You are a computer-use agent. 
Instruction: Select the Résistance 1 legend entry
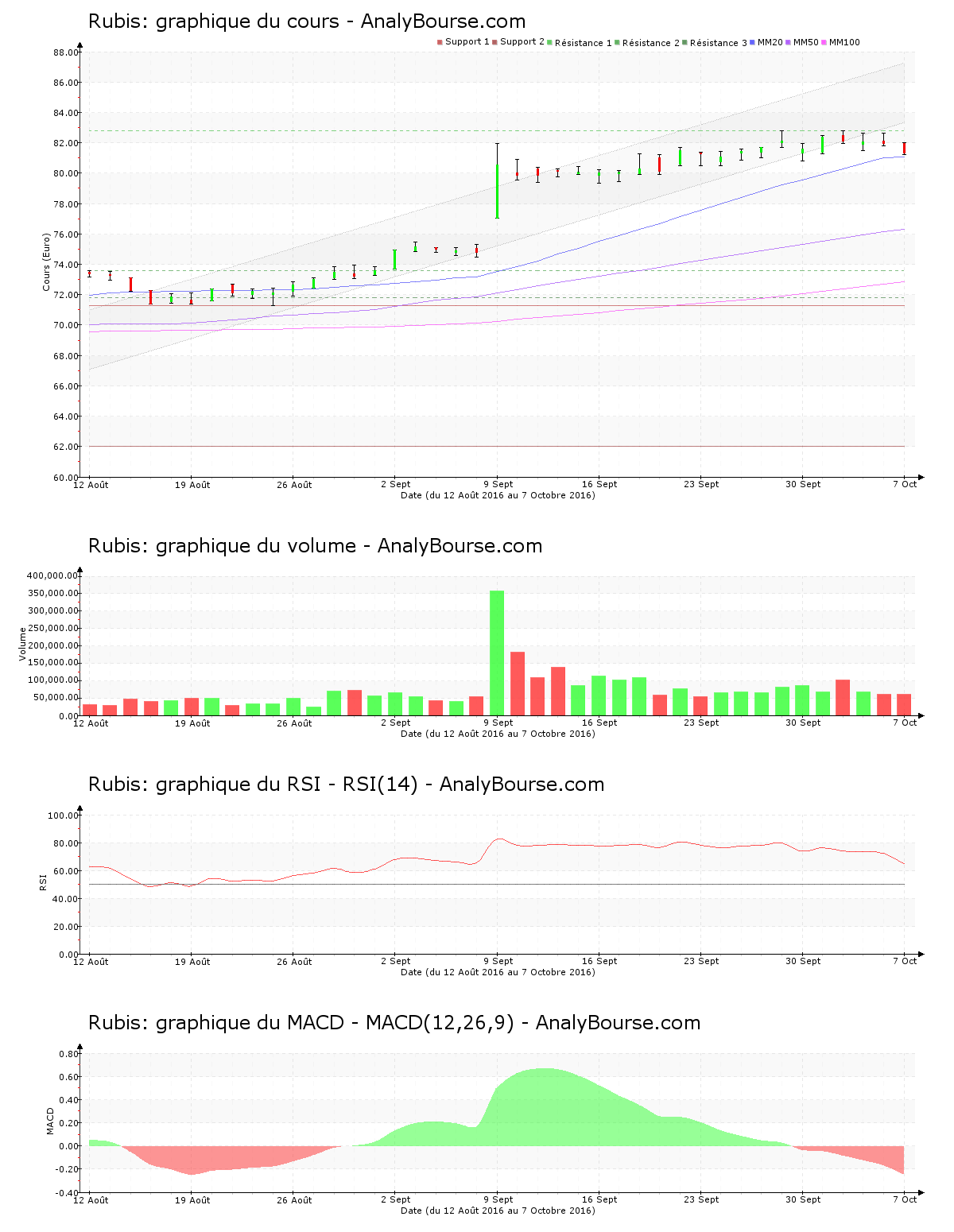pyautogui.click(x=583, y=43)
